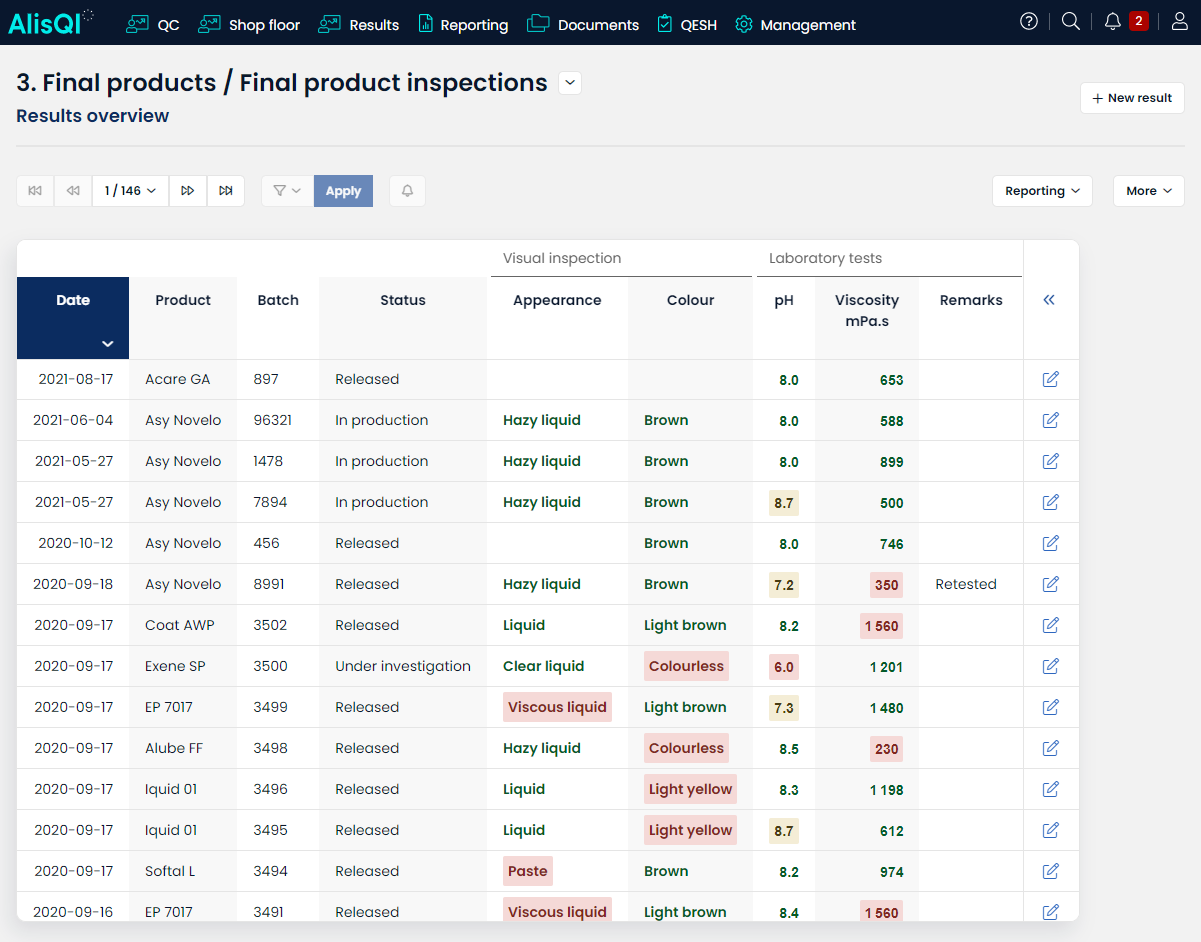Open the filter dropdown
Image resolution: width=1201 pixels, height=942 pixels.
(287, 191)
